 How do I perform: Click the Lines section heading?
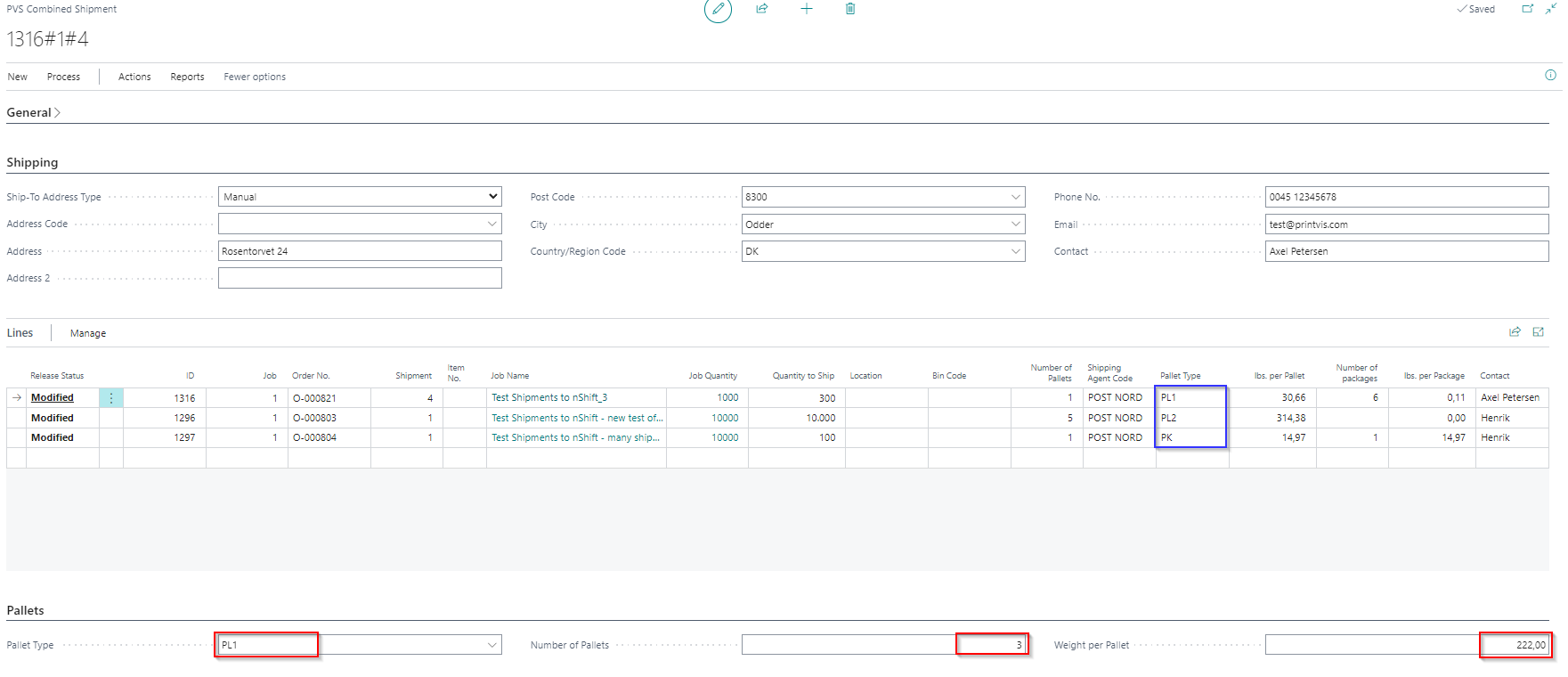pos(20,333)
